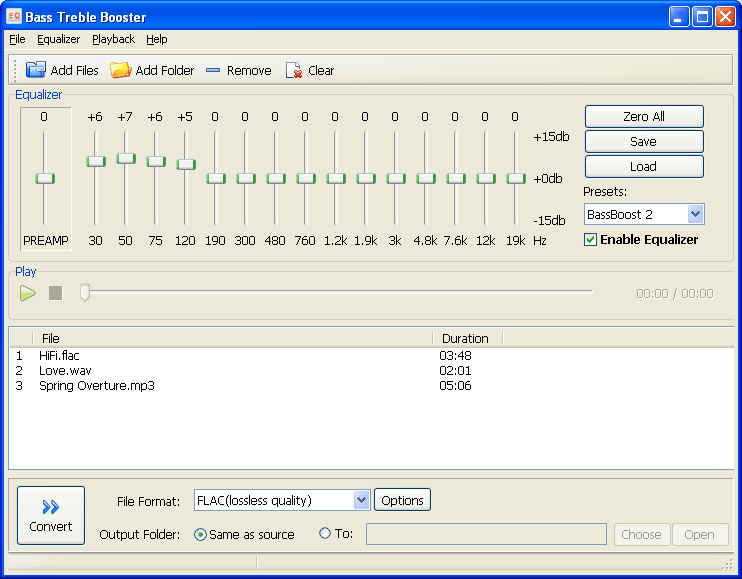Choose the To: output folder radio option
The image size is (742, 579).
point(325,534)
